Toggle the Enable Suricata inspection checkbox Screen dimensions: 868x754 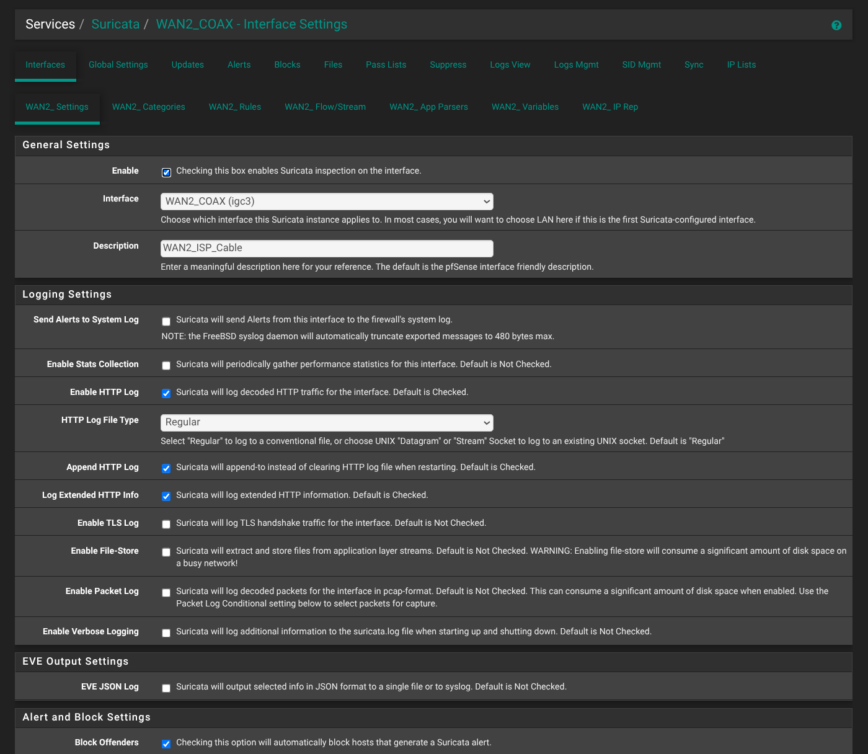click(166, 172)
